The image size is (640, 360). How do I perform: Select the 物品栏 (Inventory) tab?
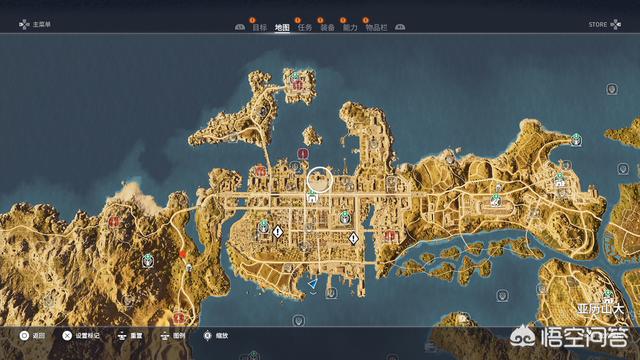click(376, 27)
